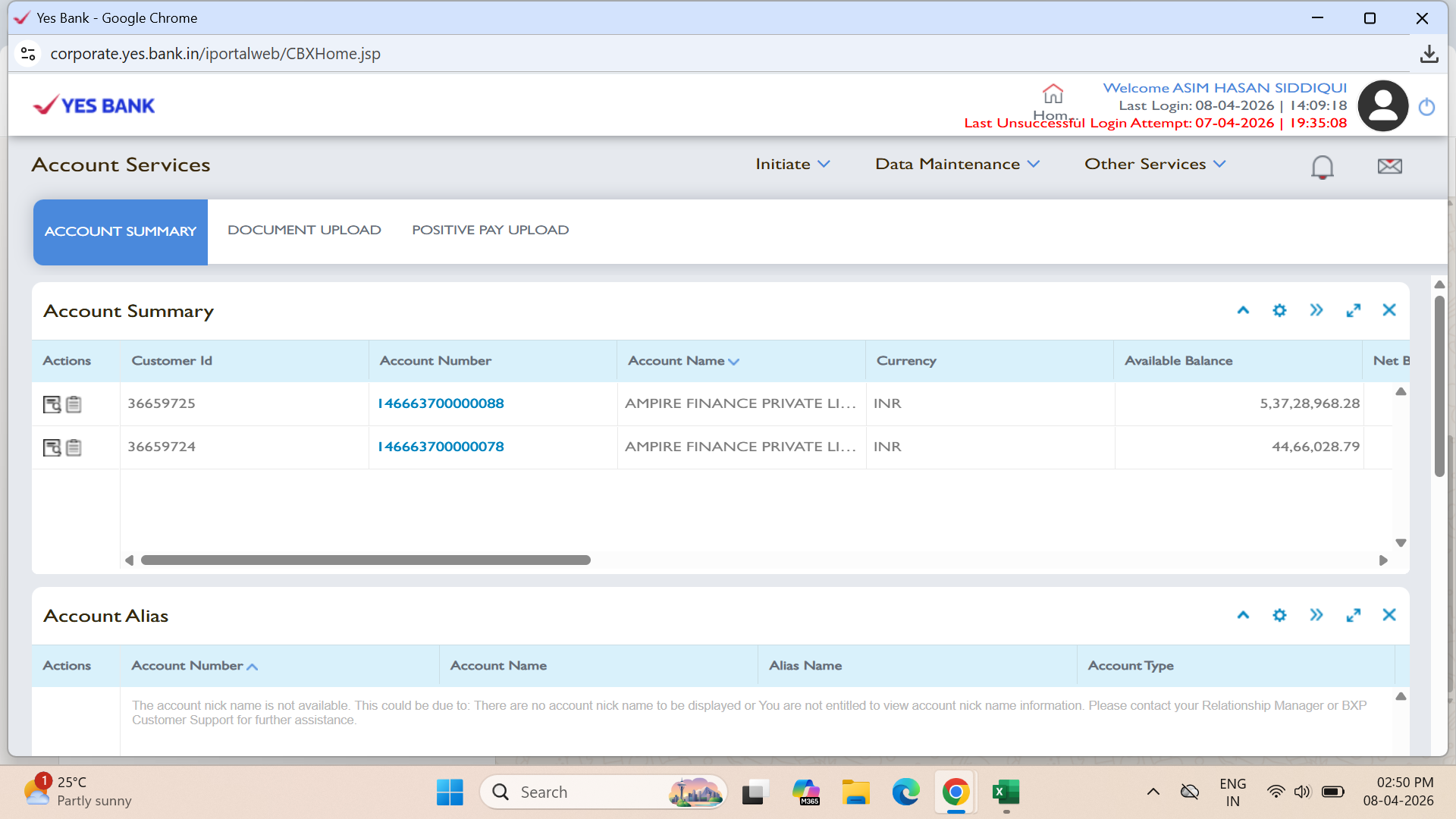Image resolution: width=1456 pixels, height=819 pixels.
Task: Click Account Summary double-arrow icon
Action: point(1316,310)
